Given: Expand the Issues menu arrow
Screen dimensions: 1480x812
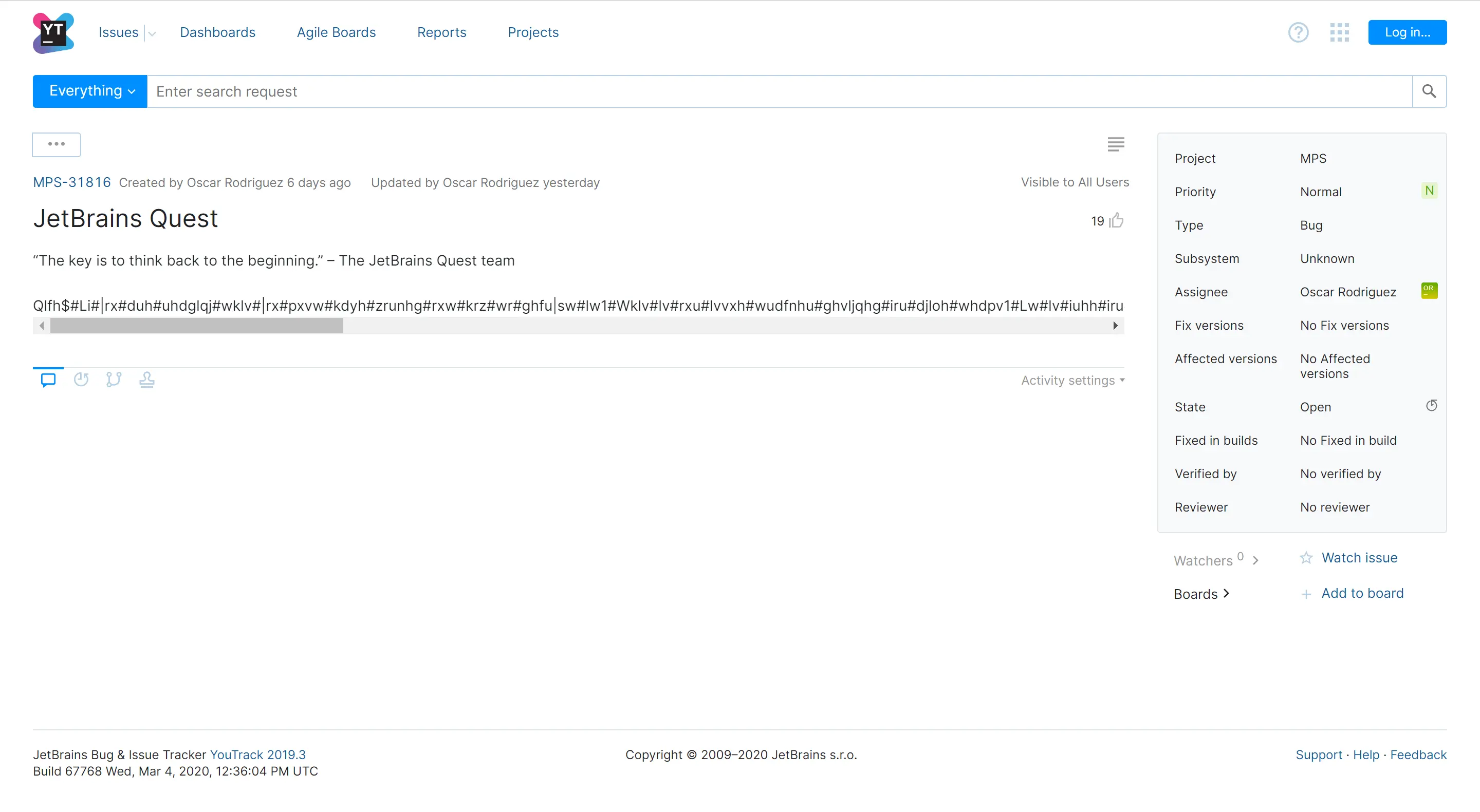Looking at the screenshot, I should (152, 33).
